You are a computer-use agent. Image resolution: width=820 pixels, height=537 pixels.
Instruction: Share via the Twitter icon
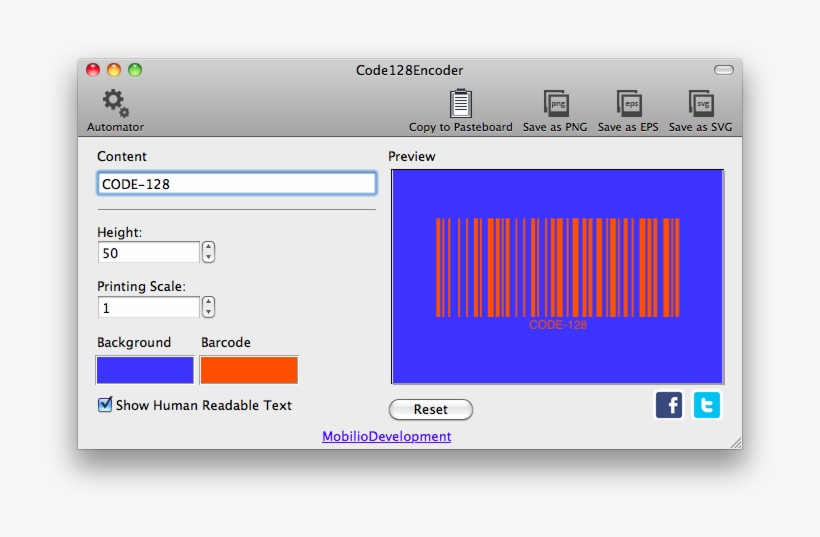[707, 405]
